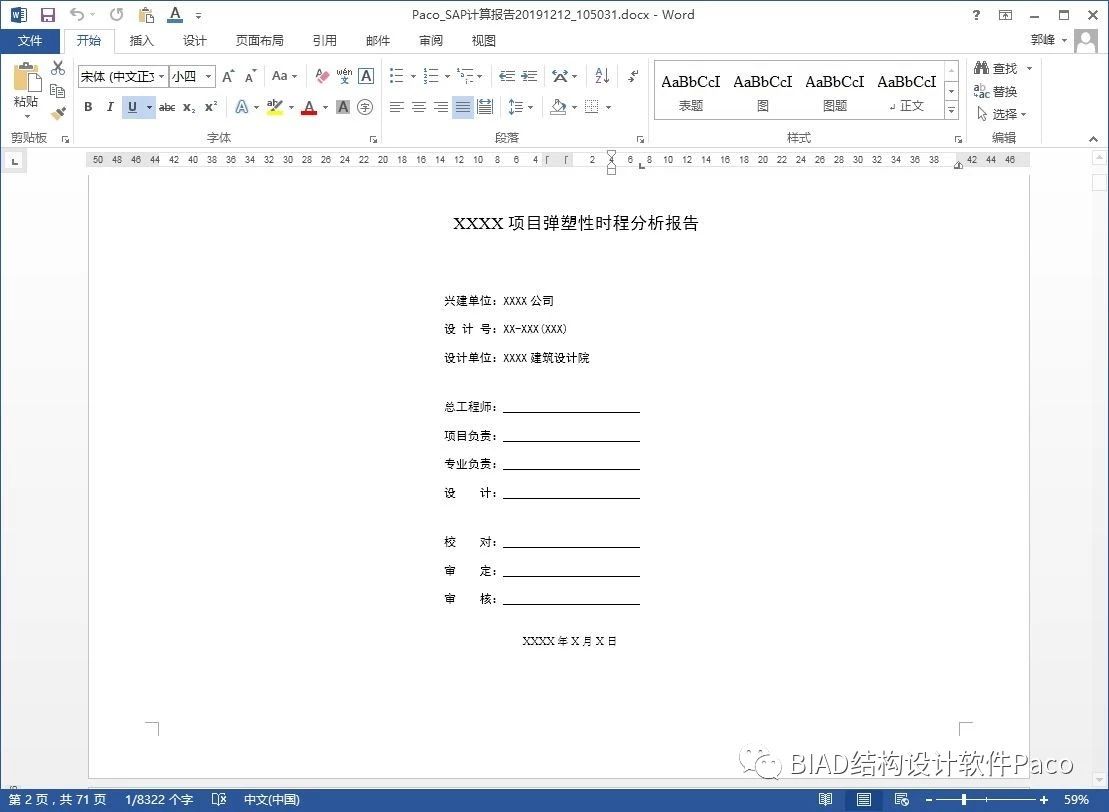Click the Cut scissors icon
This screenshot has width=1109, height=812.
[58, 68]
